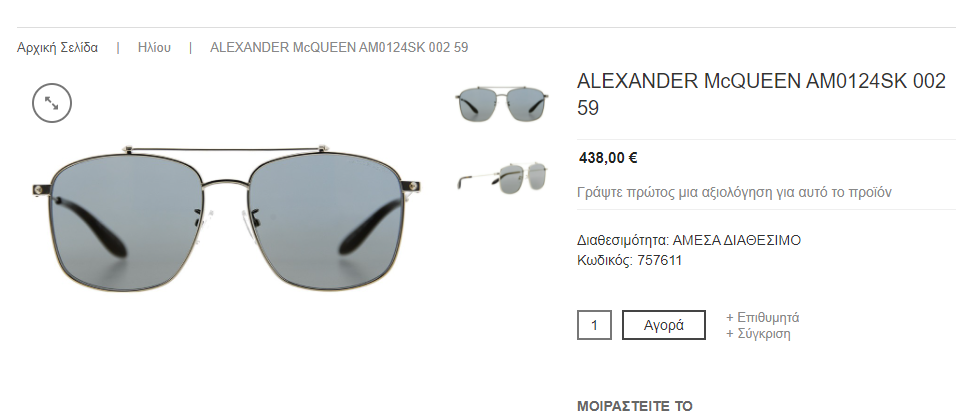Click the ΑΜΕΣΑ ΔΙΑΘΕΣΙΜΟ availability text

737,240
